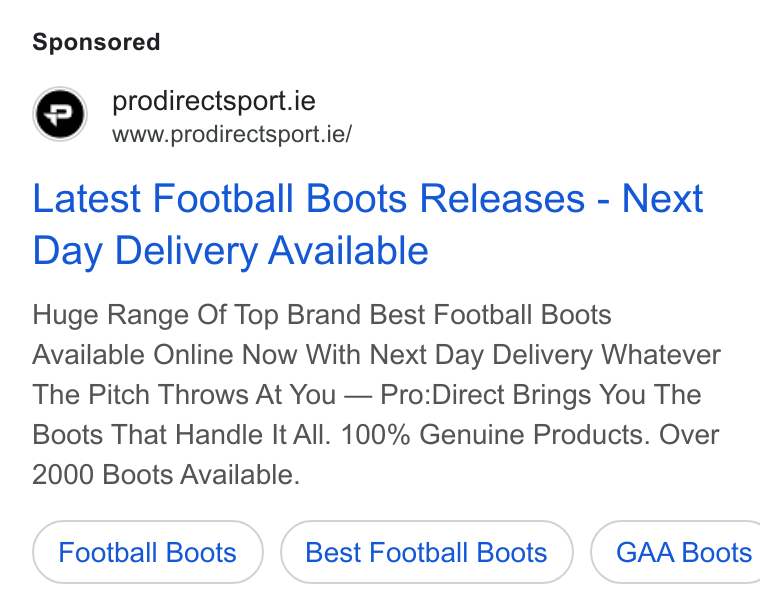760x616 pixels.
Task: Click Huge Range Of Top Brand text
Action: (x=197, y=315)
